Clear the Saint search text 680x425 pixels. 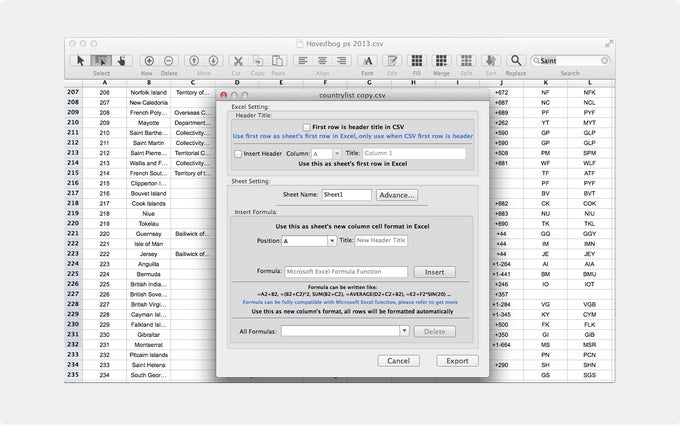pyautogui.click(x=604, y=61)
